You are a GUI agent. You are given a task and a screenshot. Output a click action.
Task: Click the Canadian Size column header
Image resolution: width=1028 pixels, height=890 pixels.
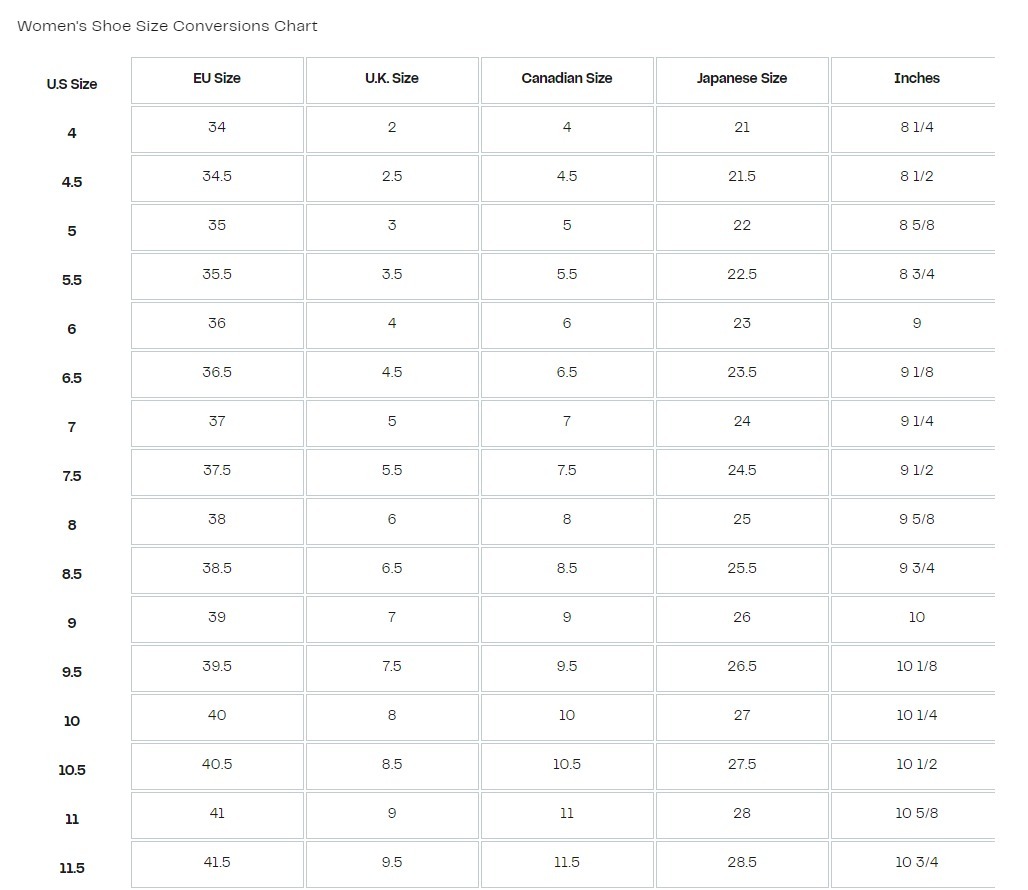click(x=567, y=78)
